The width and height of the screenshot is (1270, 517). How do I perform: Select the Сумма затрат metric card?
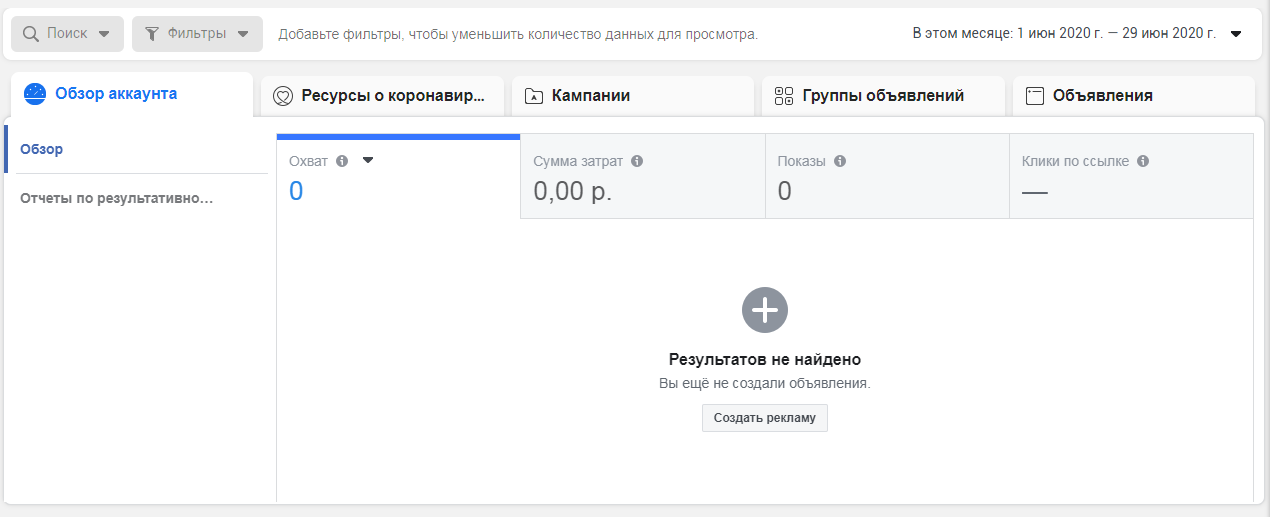point(642,177)
